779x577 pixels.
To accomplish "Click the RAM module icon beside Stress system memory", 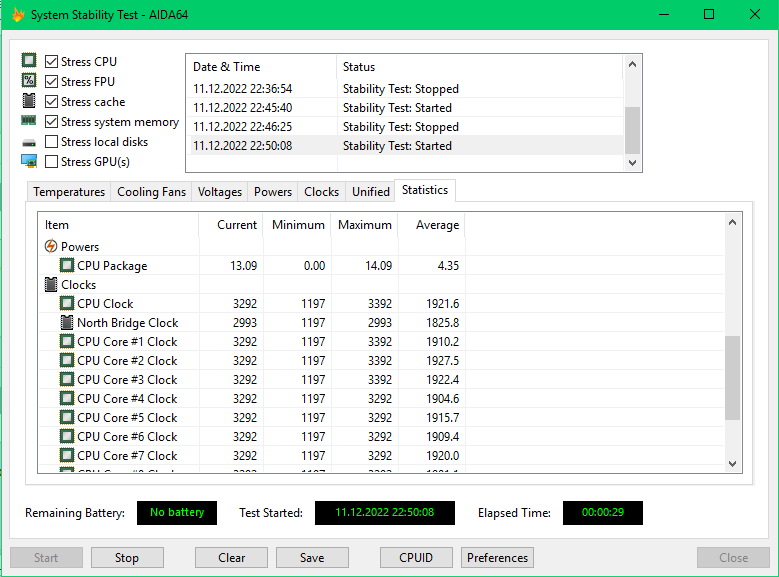I will [x=29, y=120].
